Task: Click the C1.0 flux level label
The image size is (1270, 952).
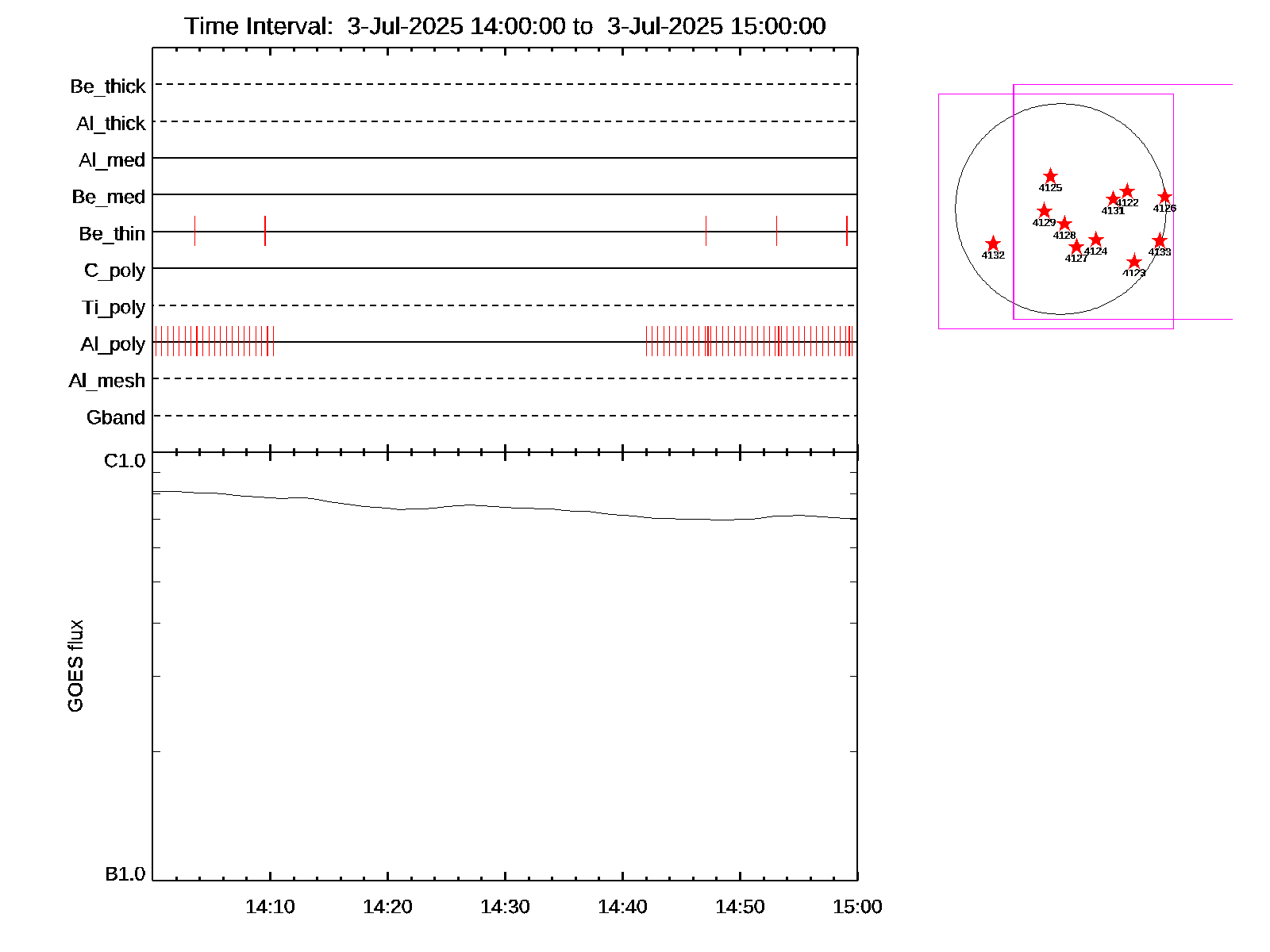Action: click(x=125, y=461)
